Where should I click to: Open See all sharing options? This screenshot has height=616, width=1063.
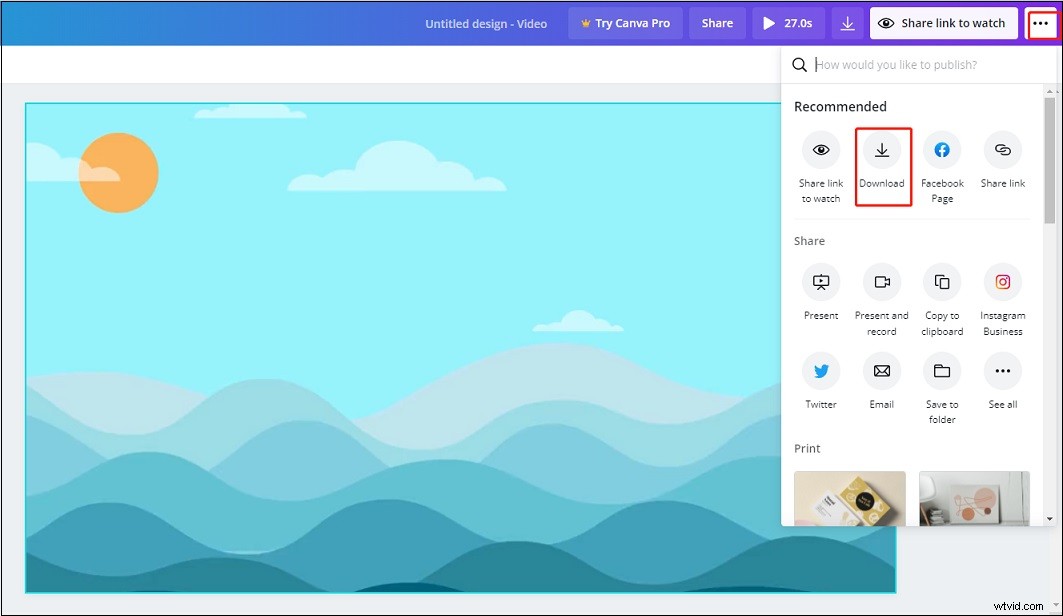1003,371
